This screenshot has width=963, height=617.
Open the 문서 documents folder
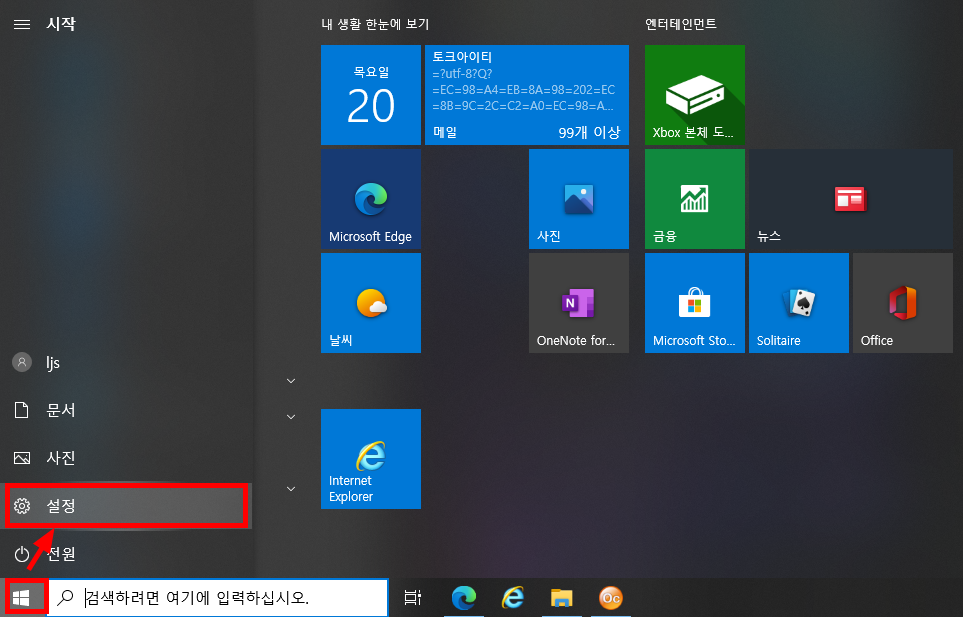tap(126, 410)
